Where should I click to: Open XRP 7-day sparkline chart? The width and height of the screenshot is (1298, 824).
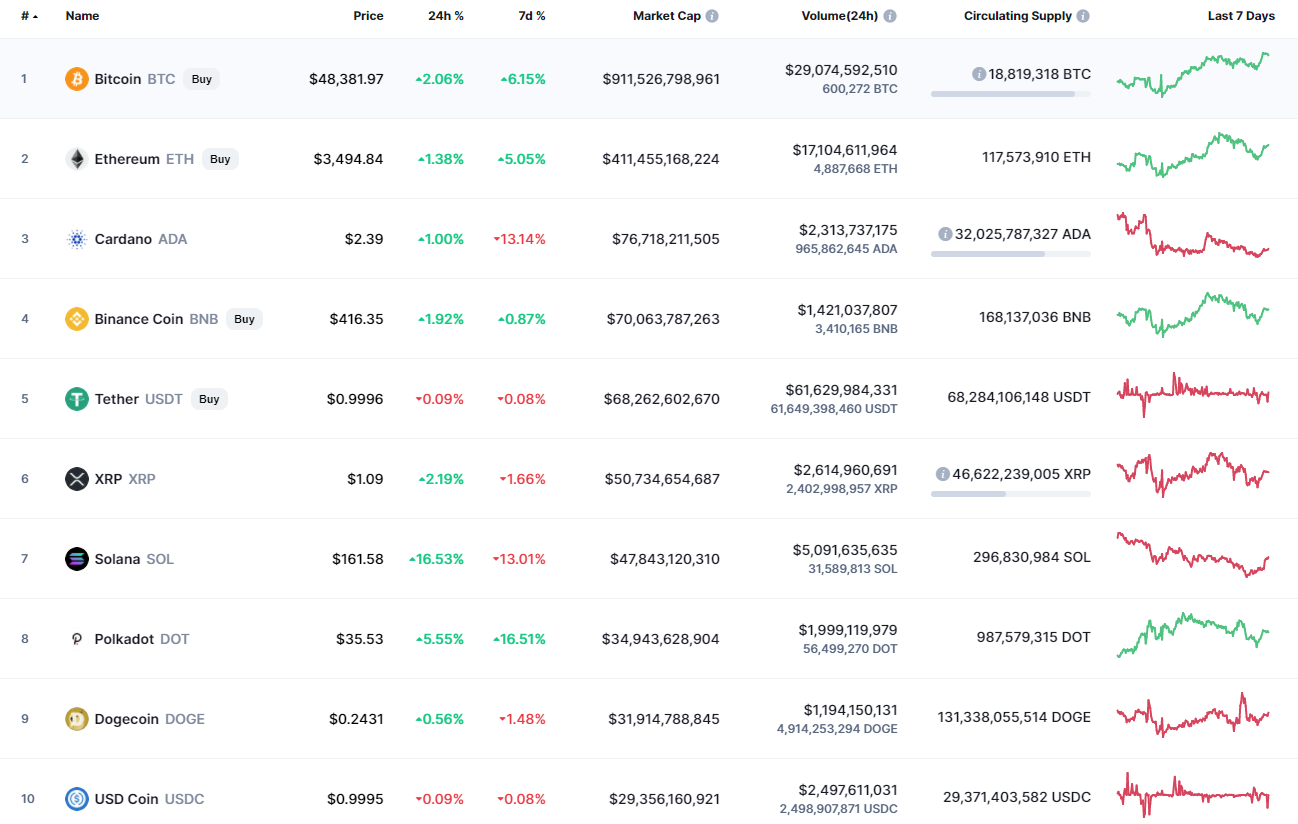[x=1193, y=475]
